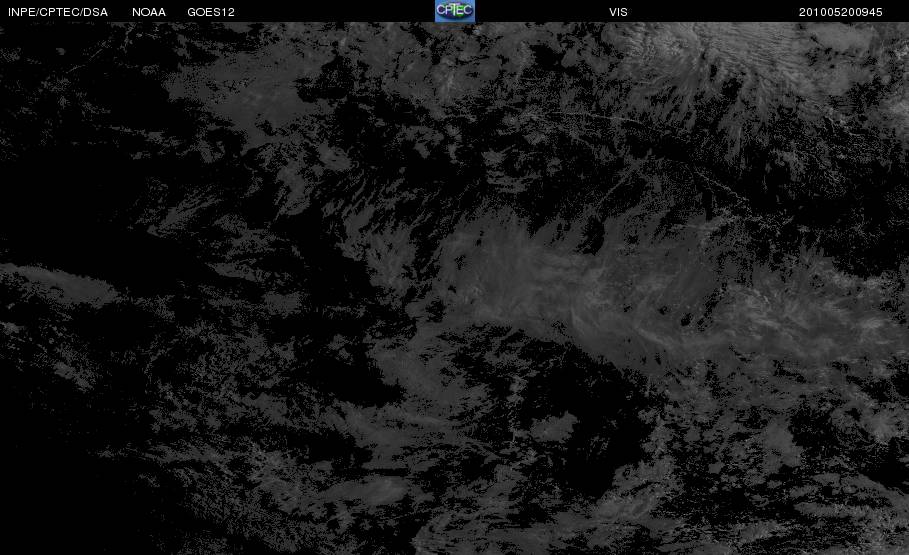The width and height of the screenshot is (909, 555).
Task: Select the NOAA label in the header
Action: point(149,12)
